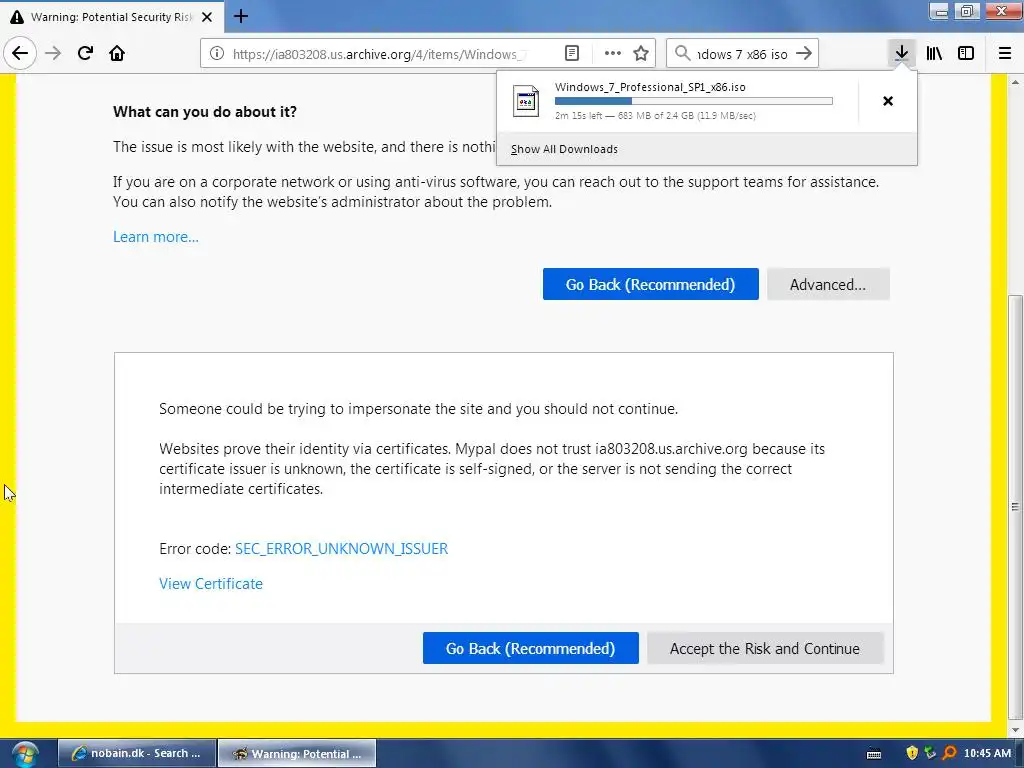This screenshot has width=1024, height=768.
Task: Click the upper Go Back (Recommended) button
Action: click(650, 284)
